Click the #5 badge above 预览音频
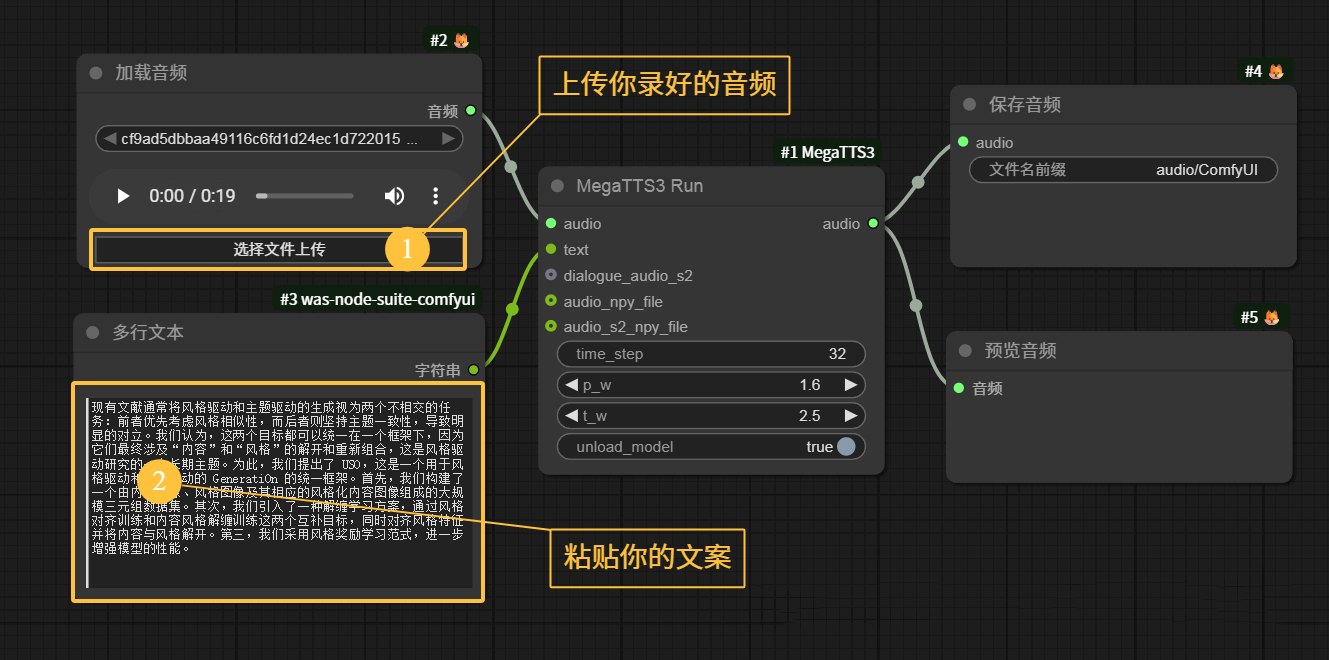Viewport: 1329px width, 660px height. point(1260,317)
